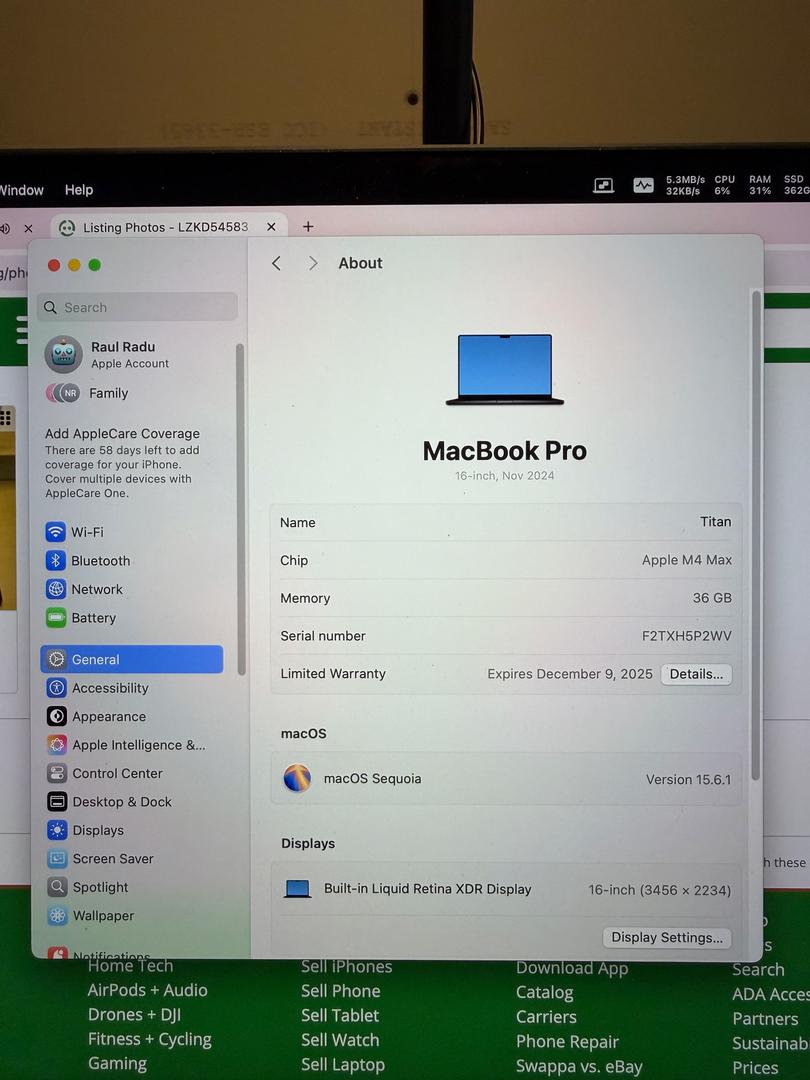The width and height of the screenshot is (810, 1080).
Task: Open a new browser tab
Action: (308, 227)
